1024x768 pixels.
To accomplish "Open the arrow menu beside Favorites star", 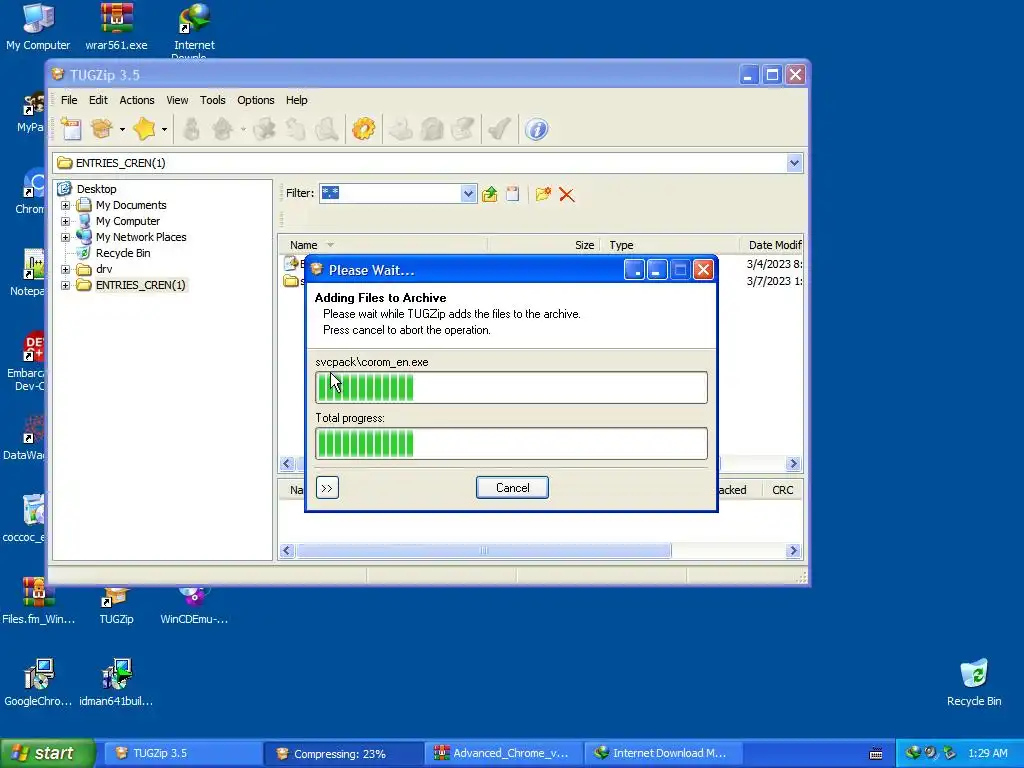I will 165,129.
